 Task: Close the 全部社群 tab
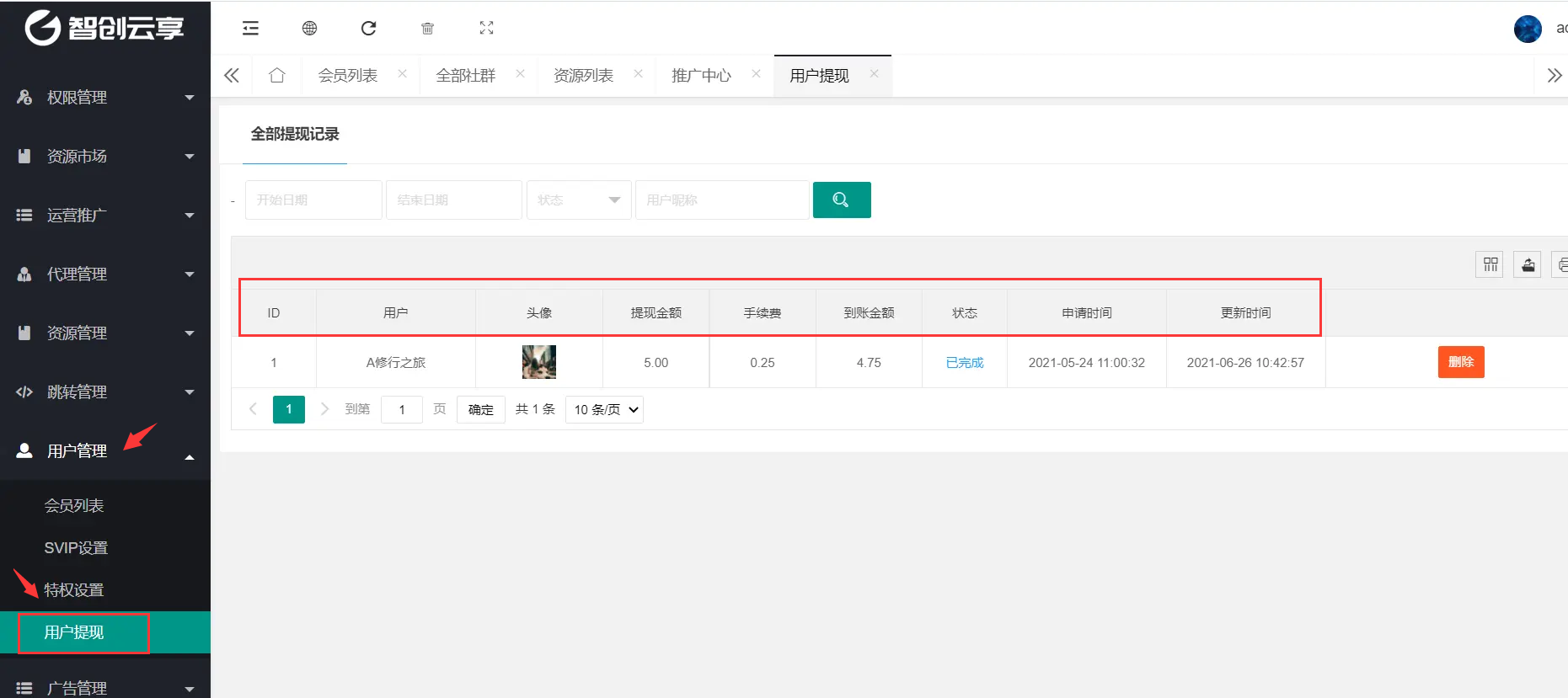click(521, 74)
